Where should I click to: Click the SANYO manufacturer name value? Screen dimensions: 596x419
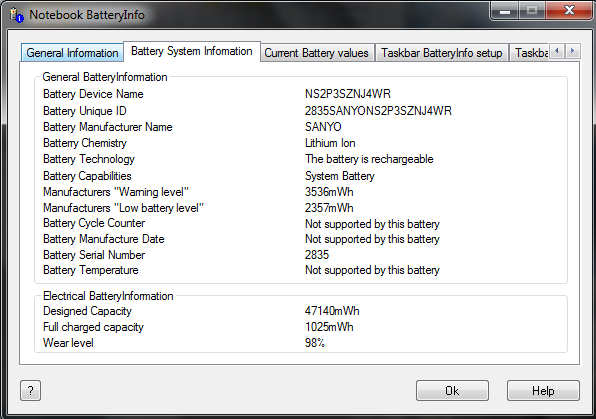tap(323, 127)
